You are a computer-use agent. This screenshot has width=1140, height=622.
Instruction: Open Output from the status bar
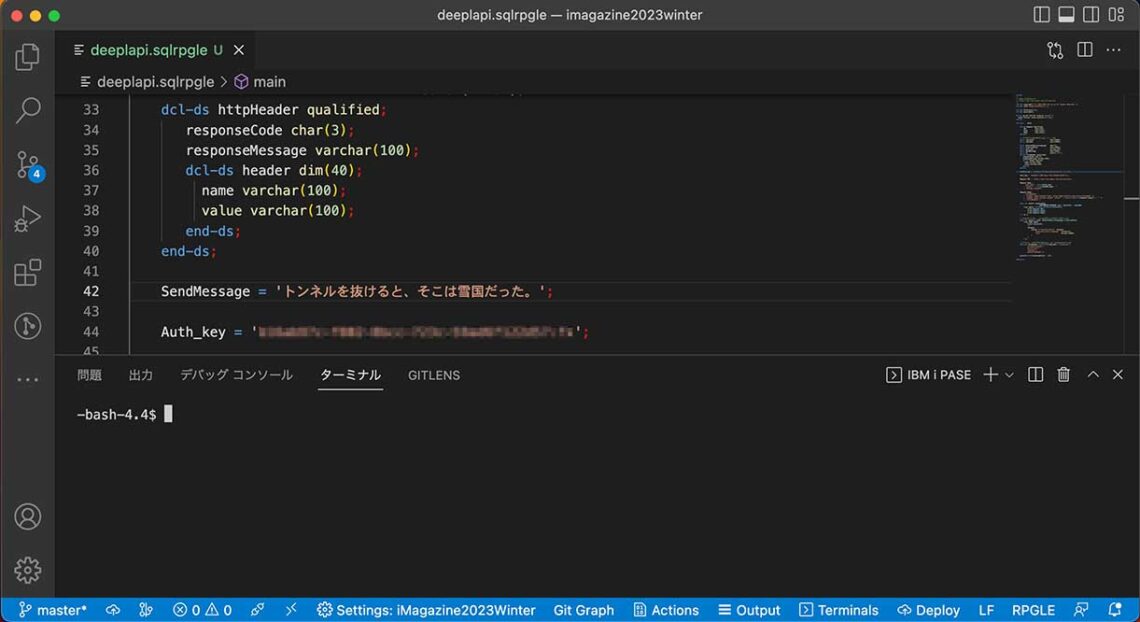tap(749, 610)
